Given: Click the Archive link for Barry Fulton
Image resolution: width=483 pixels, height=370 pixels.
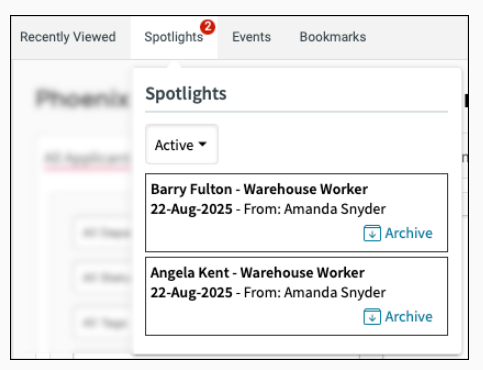Looking at the screenshot, I should pos(409,233).
